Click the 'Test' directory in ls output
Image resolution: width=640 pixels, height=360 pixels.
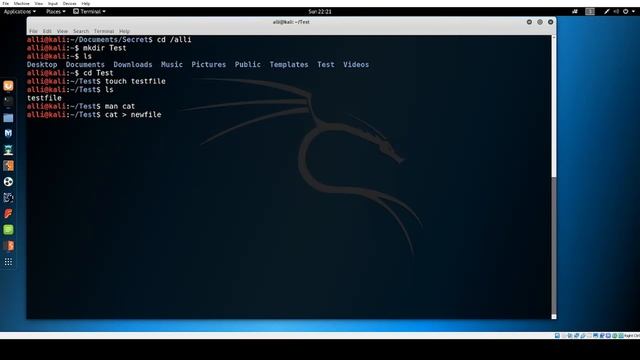326,64
